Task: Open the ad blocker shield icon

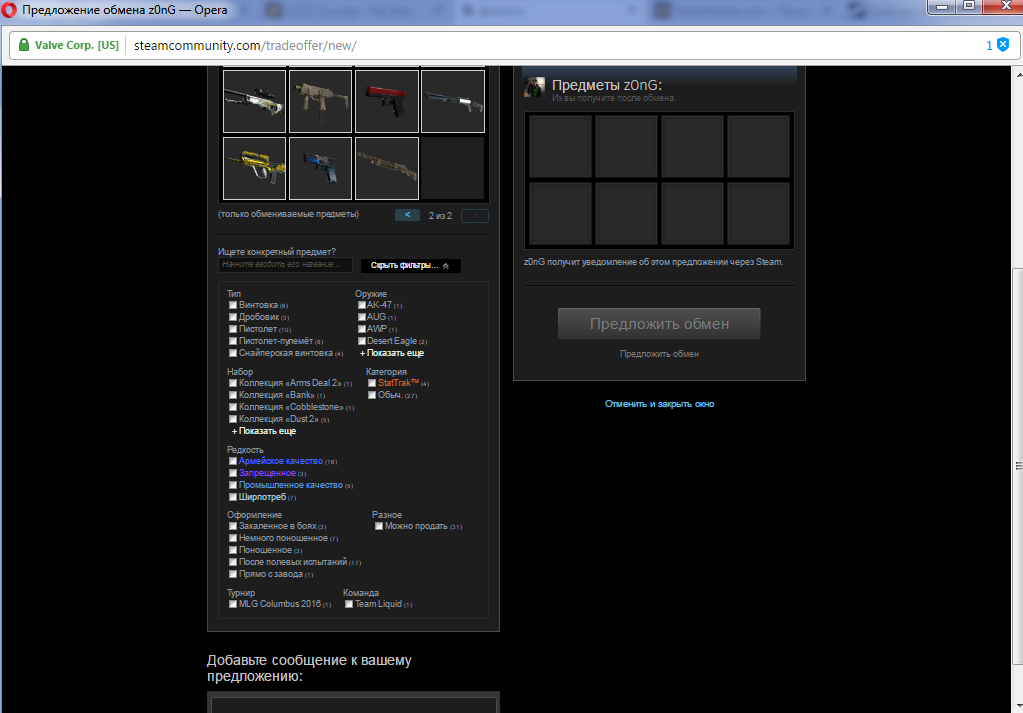Action: (x=1003, y=44)
